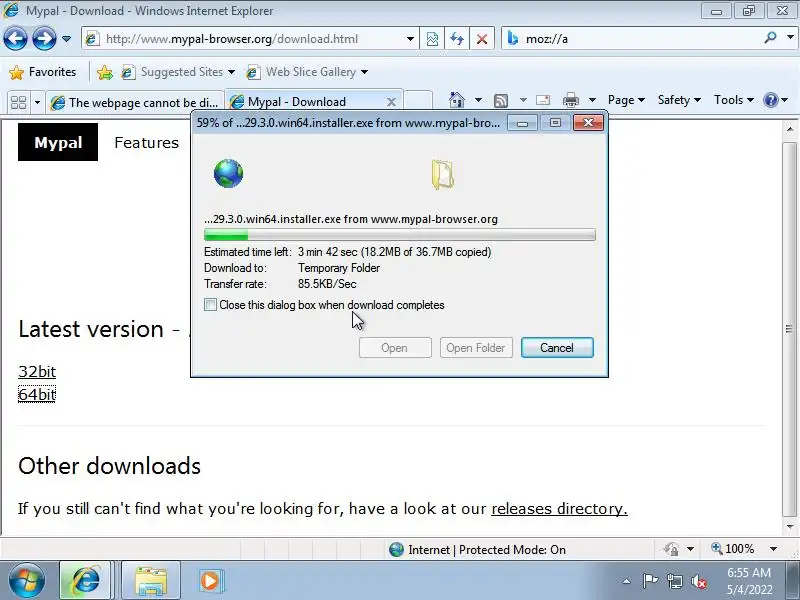Click the Bing search box
The height and width of the screenshot is (600, 800).
click(x=633, y=39)
